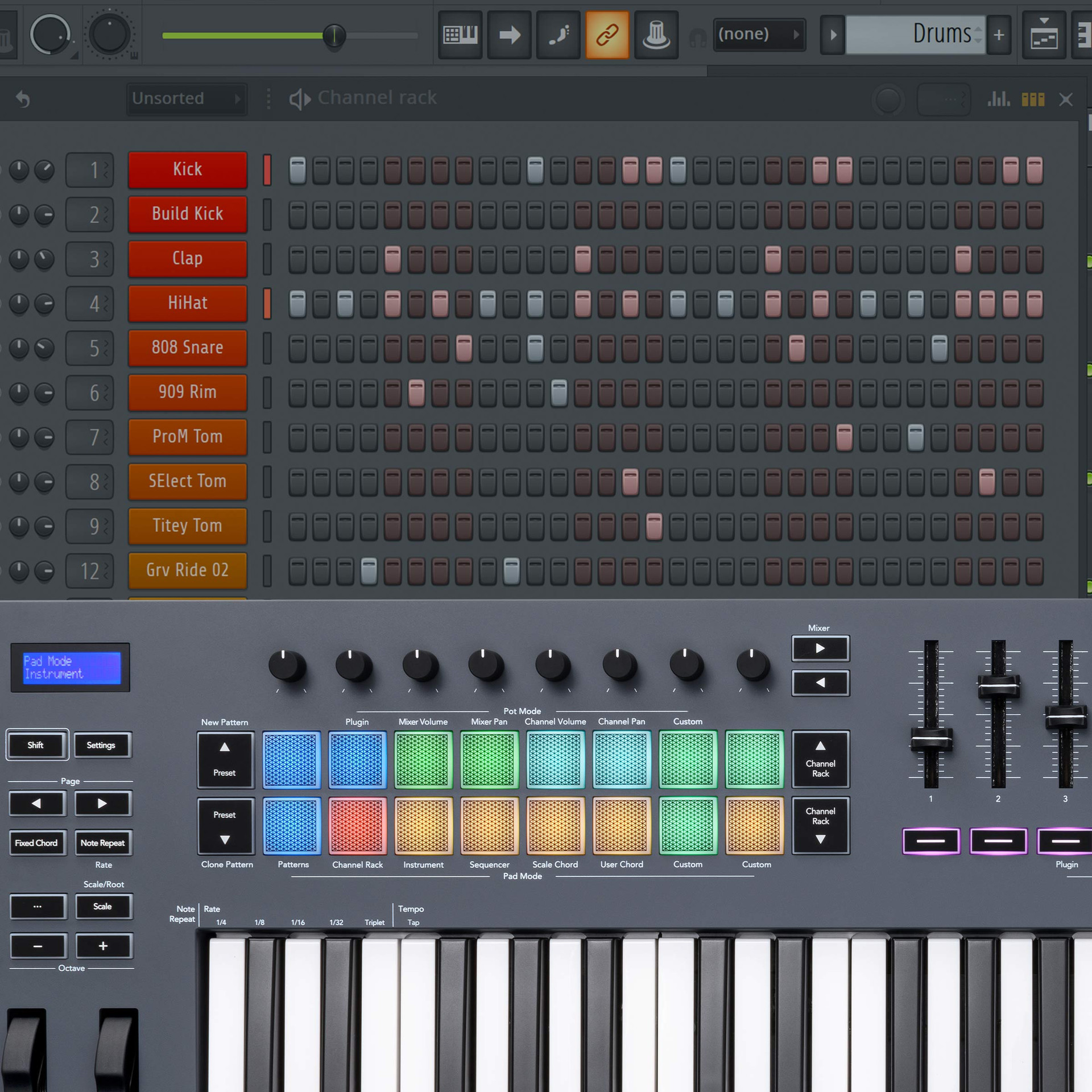Open the Graph editor in the Channel rack
Image resolution: width=1092 pixels, height=1092 pixels.
click(999, 98)
